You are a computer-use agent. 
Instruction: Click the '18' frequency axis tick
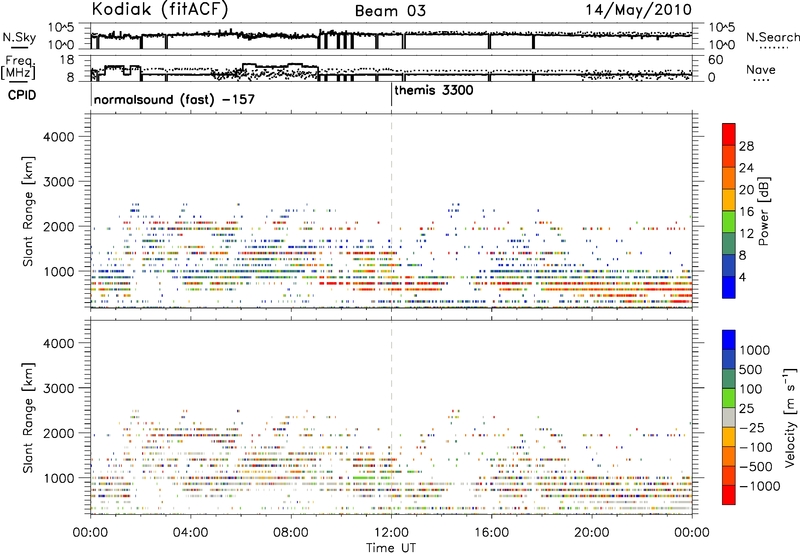click(67, 60)
